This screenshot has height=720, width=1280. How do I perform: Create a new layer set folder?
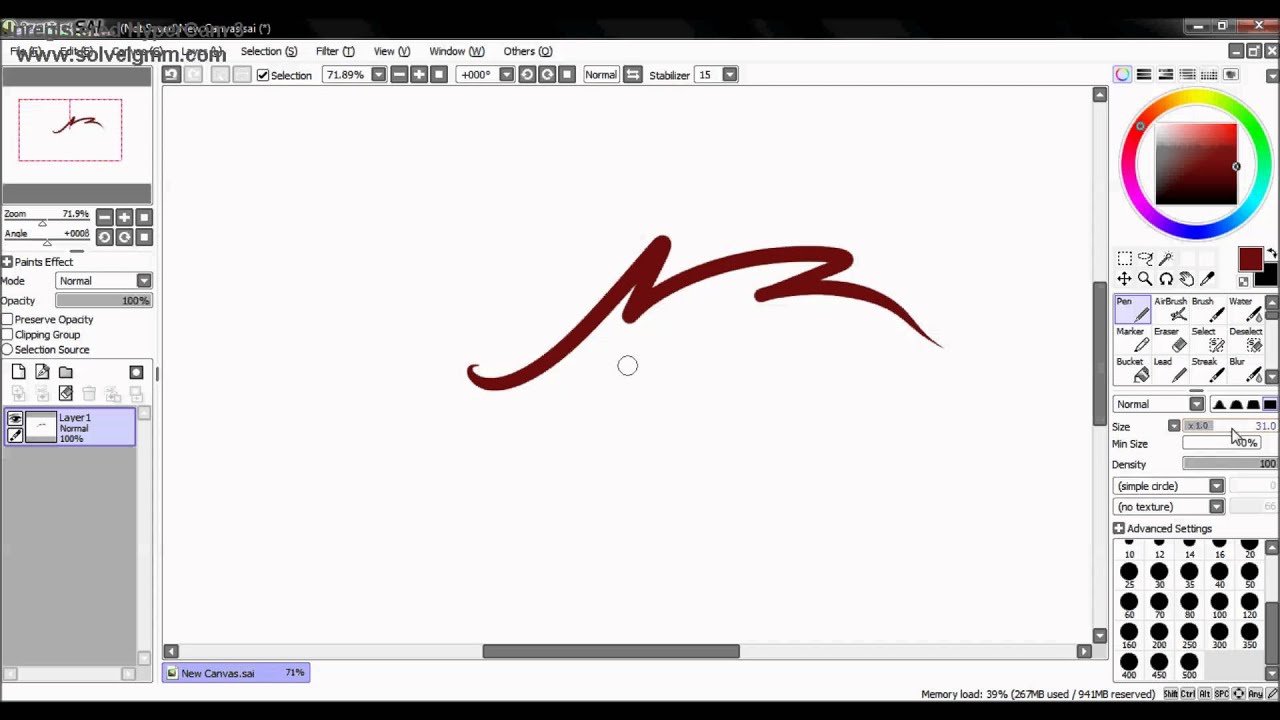65,372
